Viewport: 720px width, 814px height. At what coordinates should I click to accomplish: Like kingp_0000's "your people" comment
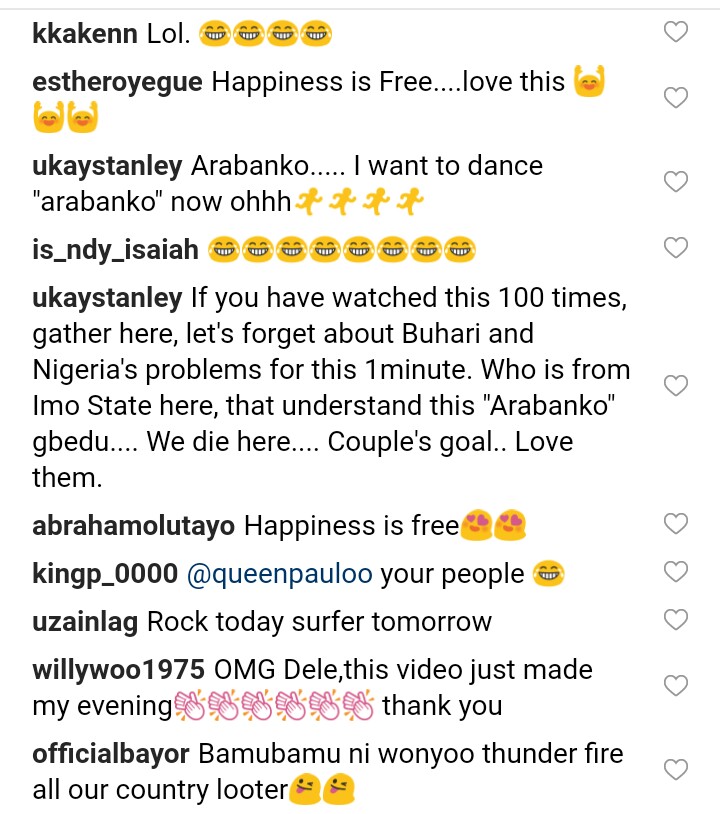[x=676, y=572]
